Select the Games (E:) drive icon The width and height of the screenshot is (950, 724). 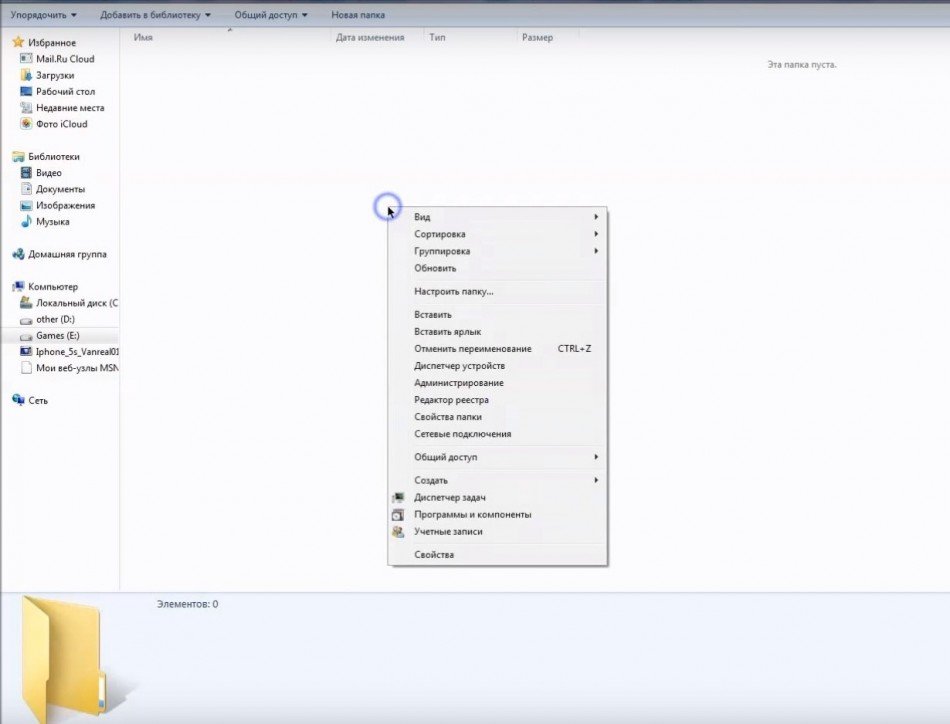[27, 336]
